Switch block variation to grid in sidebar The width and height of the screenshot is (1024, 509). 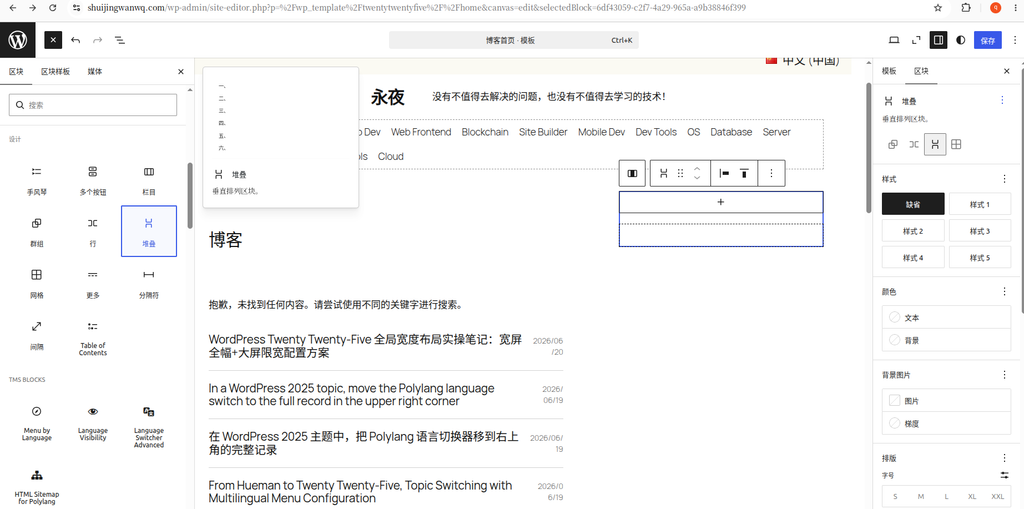tap(956, 144)
